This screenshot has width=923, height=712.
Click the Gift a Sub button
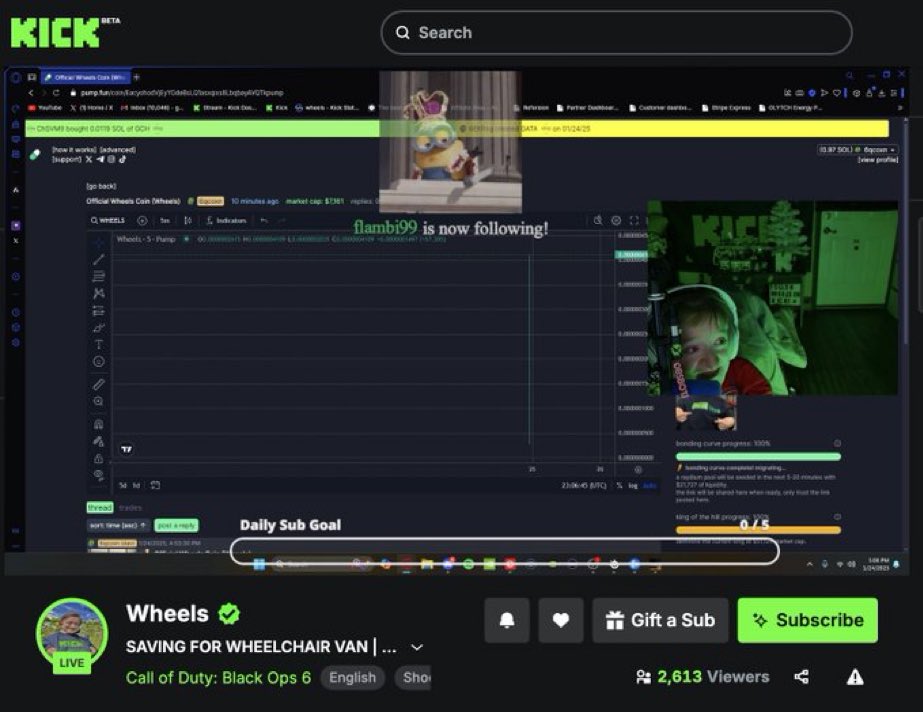tap(660, 620)
